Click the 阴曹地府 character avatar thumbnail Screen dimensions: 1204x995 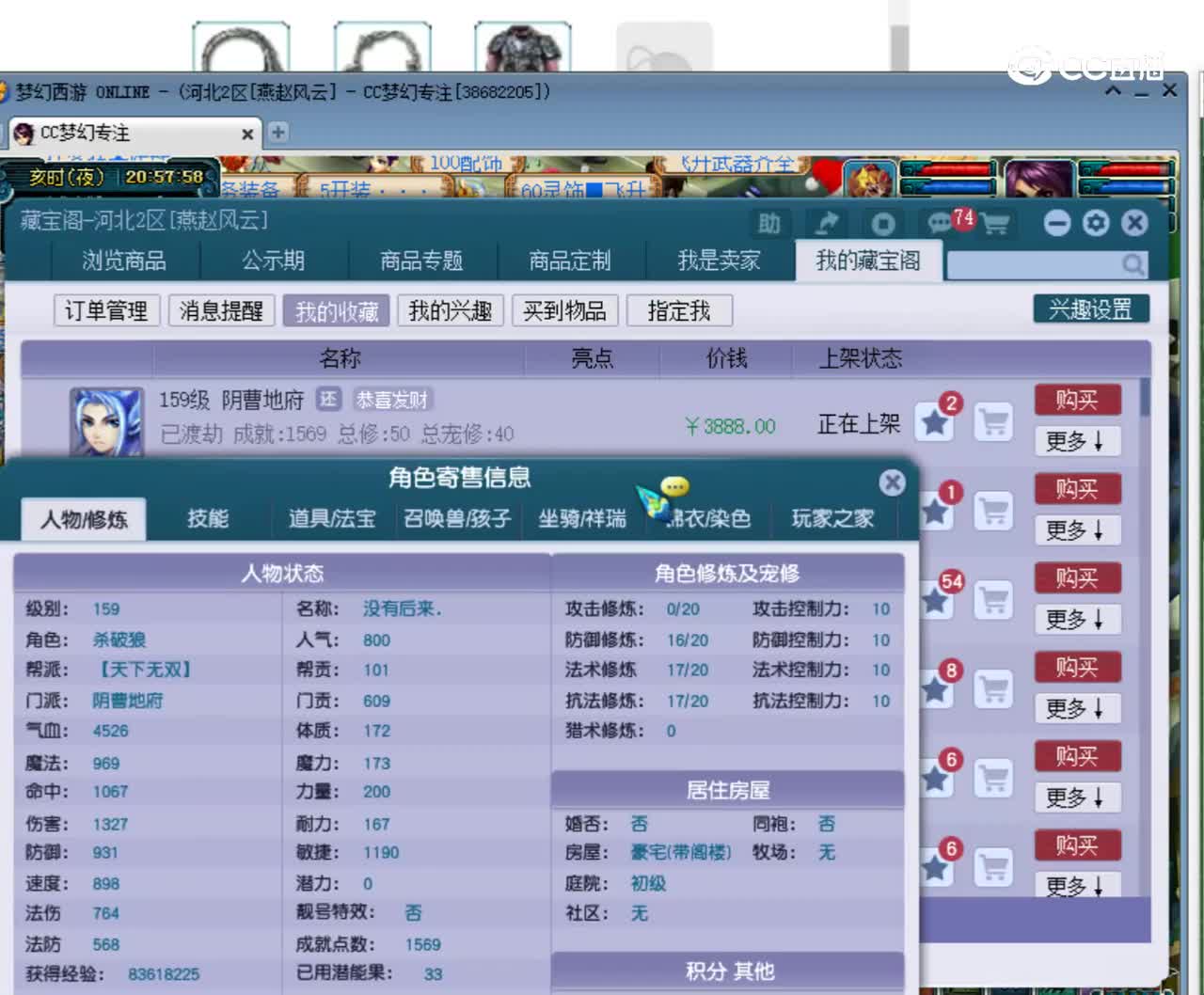(106, 421)
